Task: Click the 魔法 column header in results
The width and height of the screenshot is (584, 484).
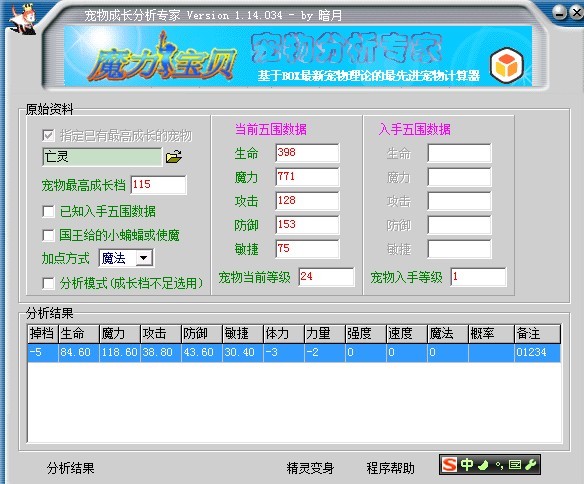Action: pos(447,334)
